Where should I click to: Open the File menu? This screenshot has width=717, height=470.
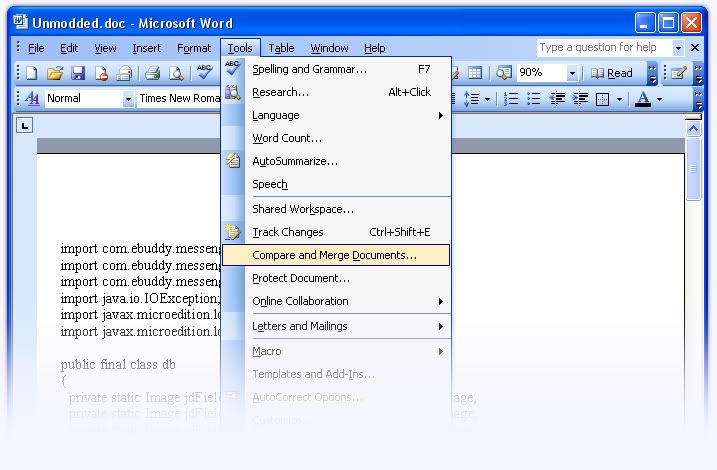[36, 48]
